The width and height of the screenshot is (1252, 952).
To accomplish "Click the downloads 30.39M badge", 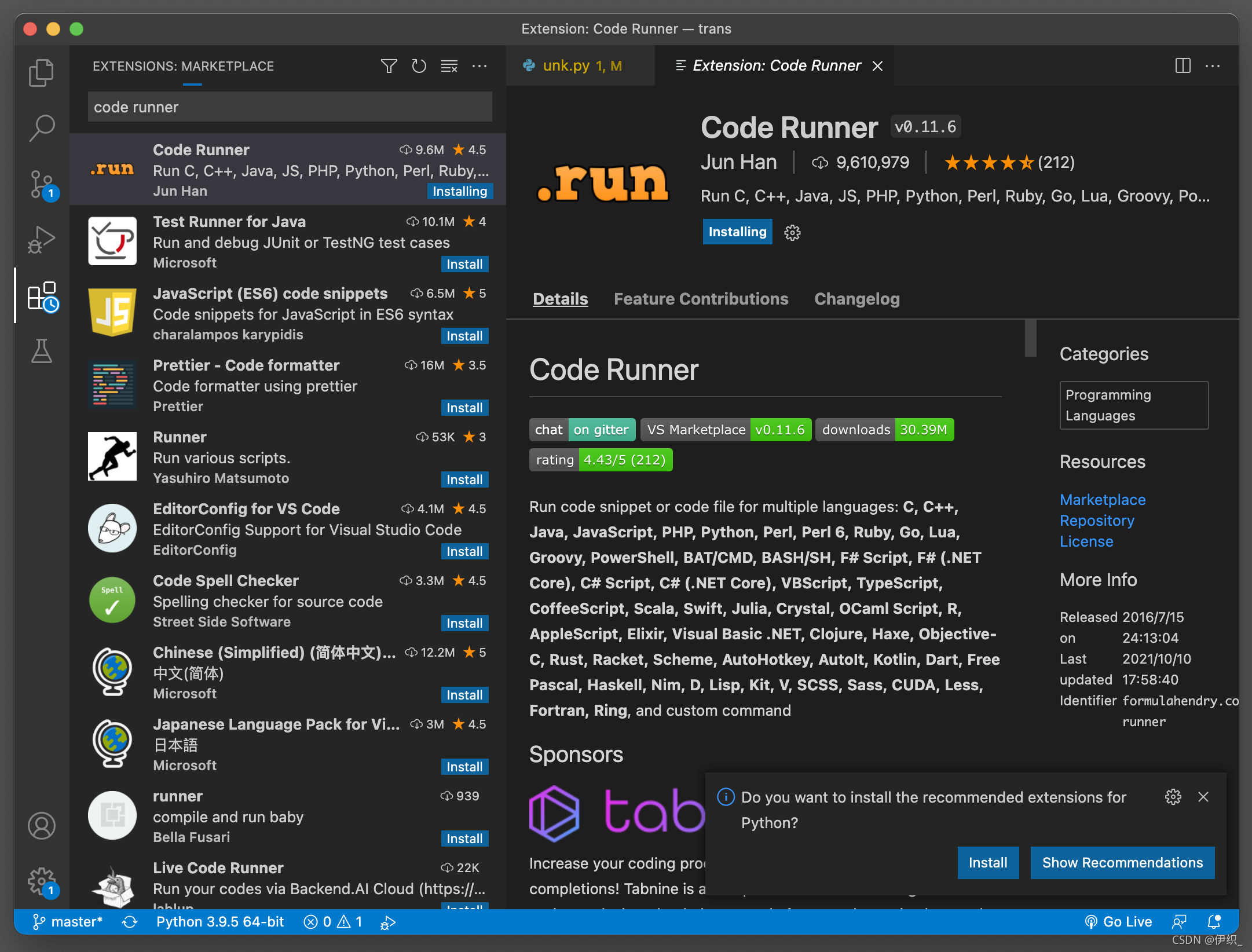I will 884,430.
